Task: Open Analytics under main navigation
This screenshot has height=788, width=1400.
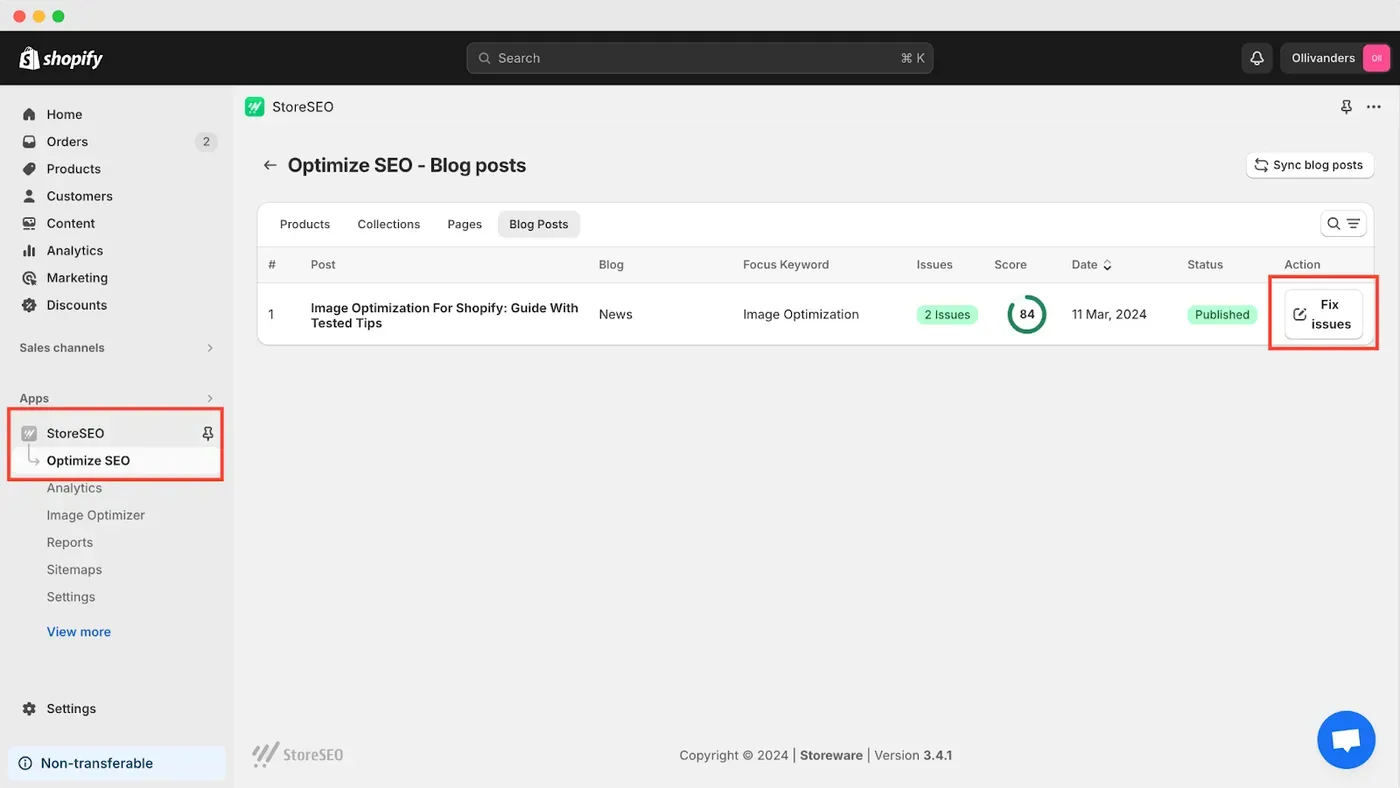Action: pos(74,250)
